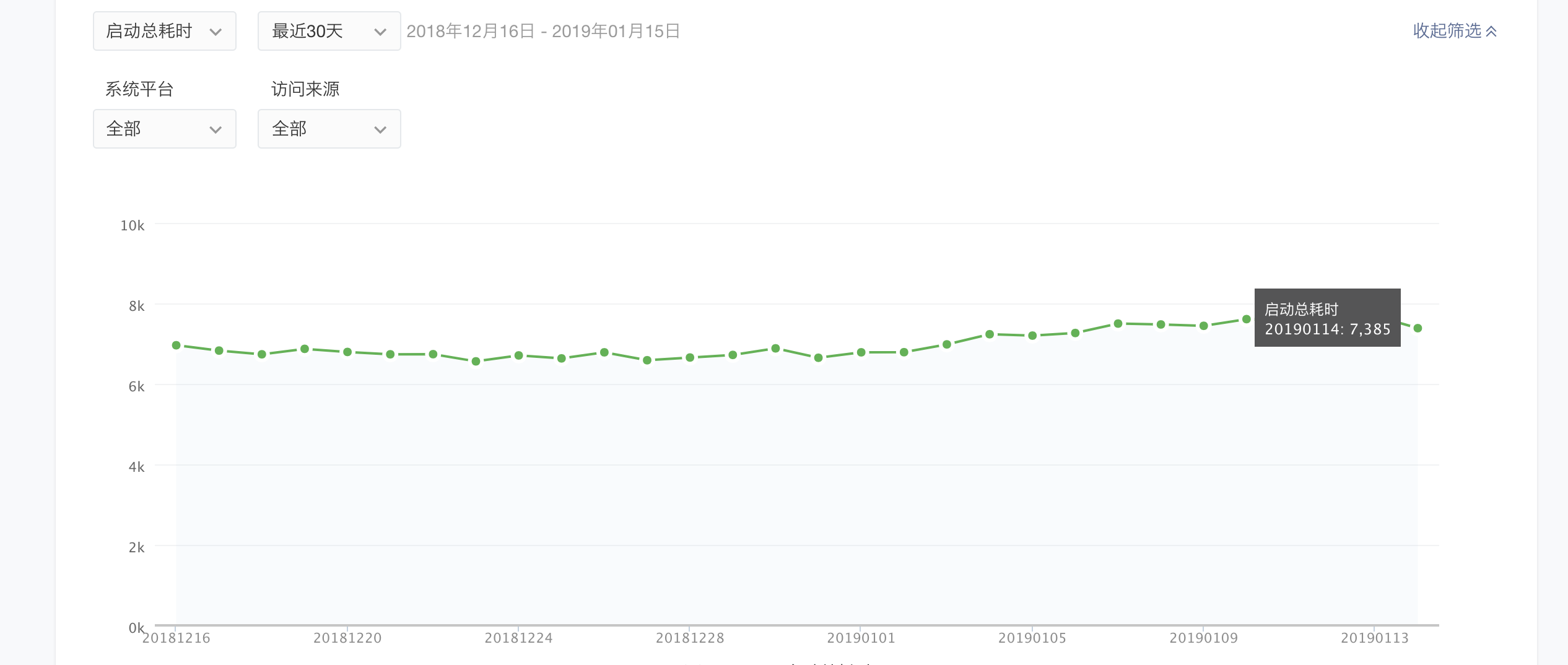This screenshot has height=665, width=1568.
Task: Click the data point above 20181228
Action: point(690,357)
